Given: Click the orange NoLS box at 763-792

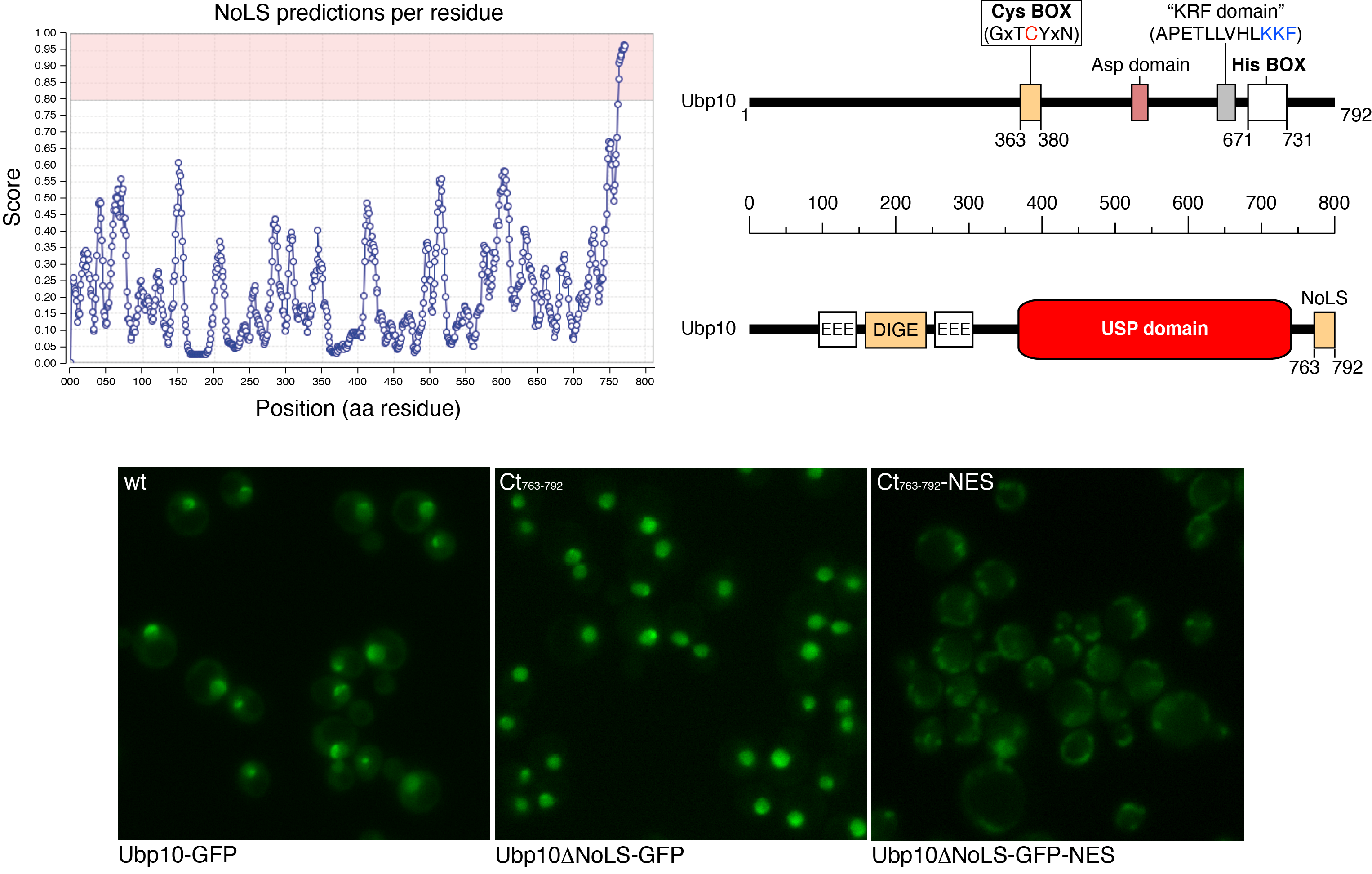Looking at the screenshot, I should (x=1324, y=330).
